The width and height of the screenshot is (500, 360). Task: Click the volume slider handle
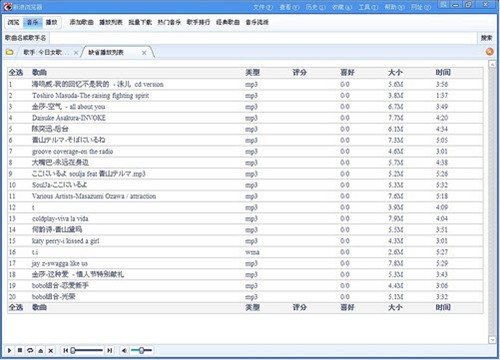141,350
